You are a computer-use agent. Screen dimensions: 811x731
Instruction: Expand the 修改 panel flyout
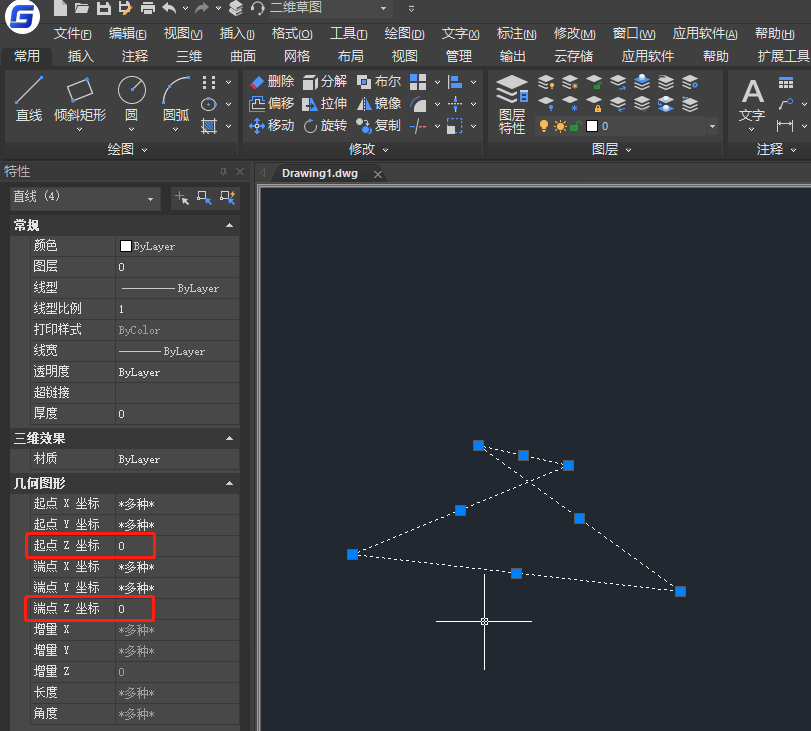(x=385, y=150)
